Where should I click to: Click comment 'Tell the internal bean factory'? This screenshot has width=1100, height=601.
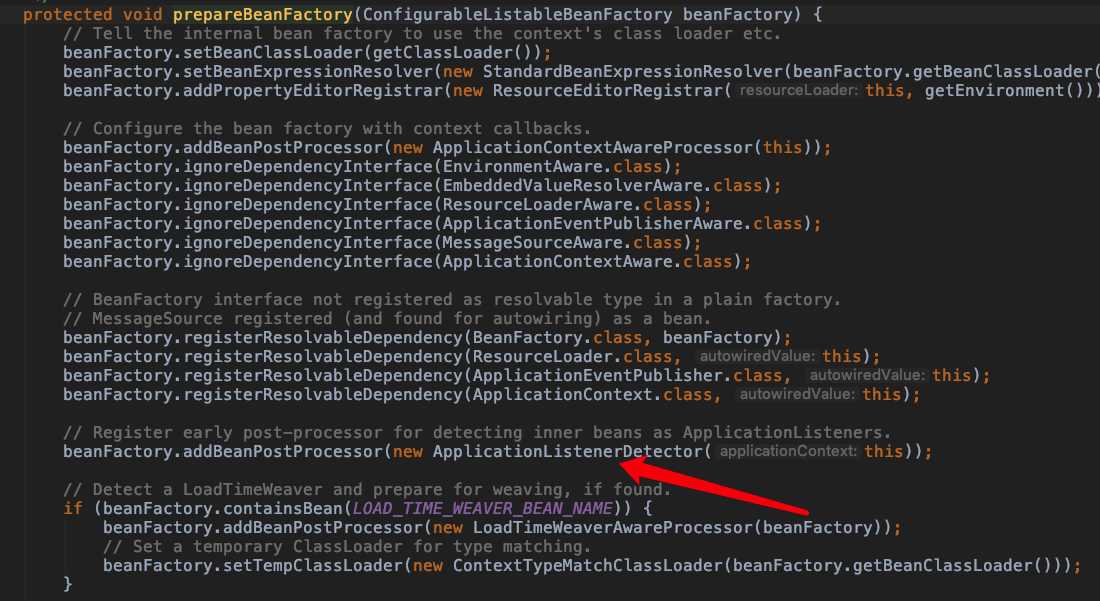[422, 33]
